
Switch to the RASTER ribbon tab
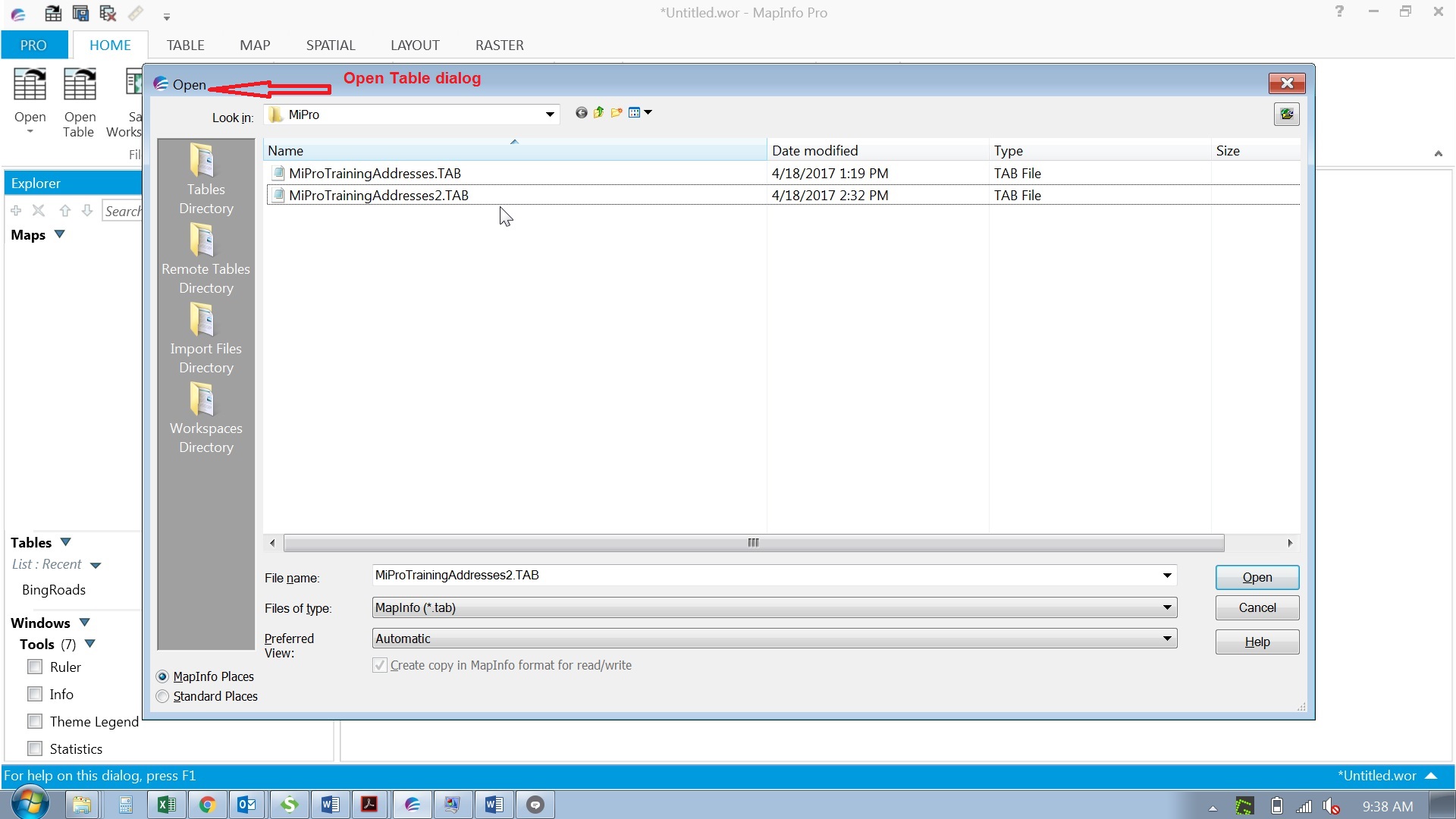[499, 45]
